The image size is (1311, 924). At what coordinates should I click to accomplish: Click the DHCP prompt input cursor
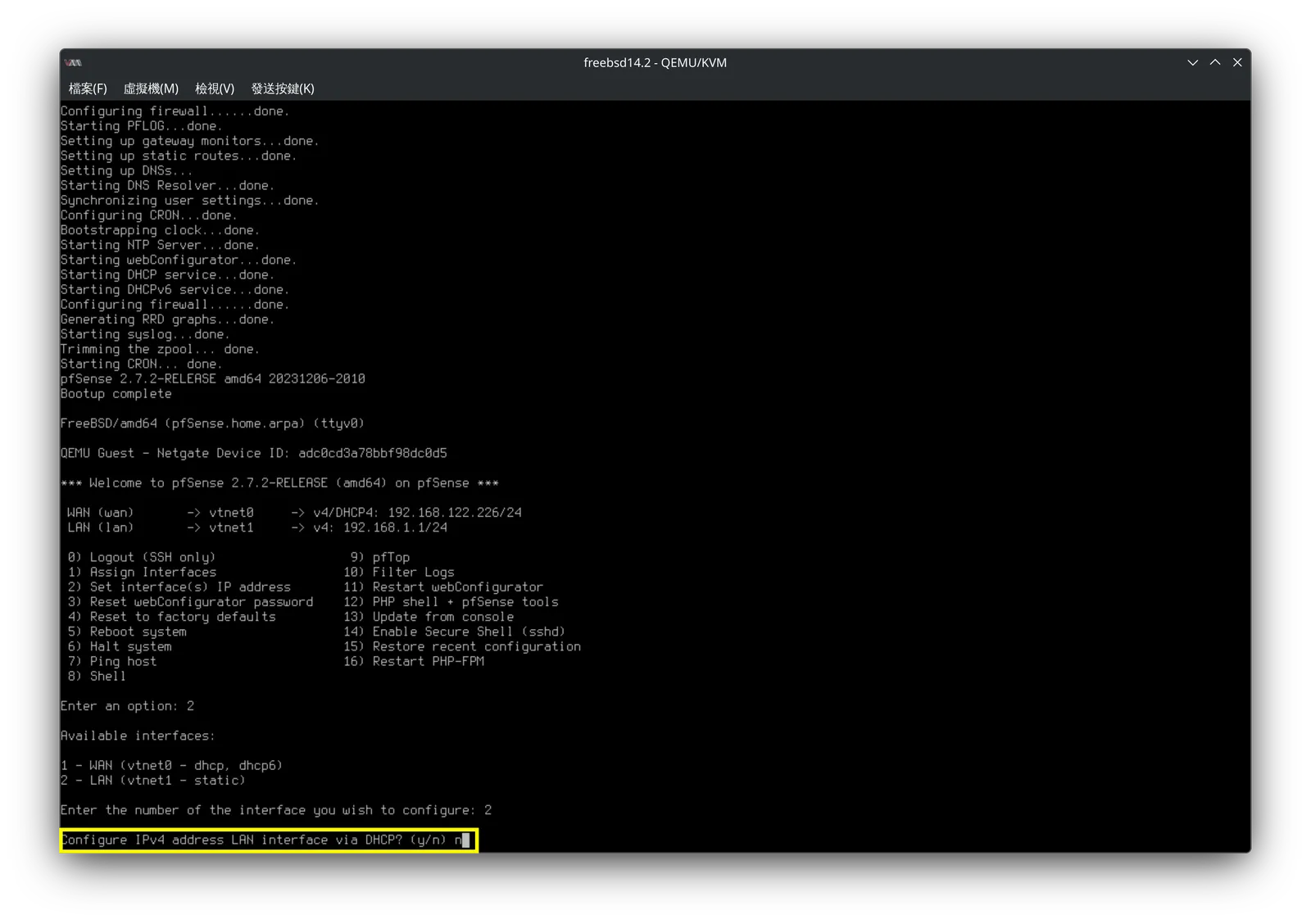tap(465, 840)
